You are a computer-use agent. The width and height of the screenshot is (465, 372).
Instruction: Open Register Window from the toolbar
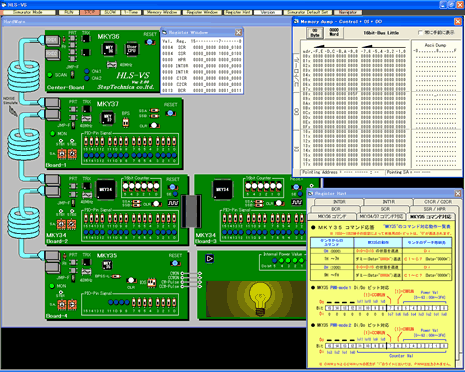(202, 12)
